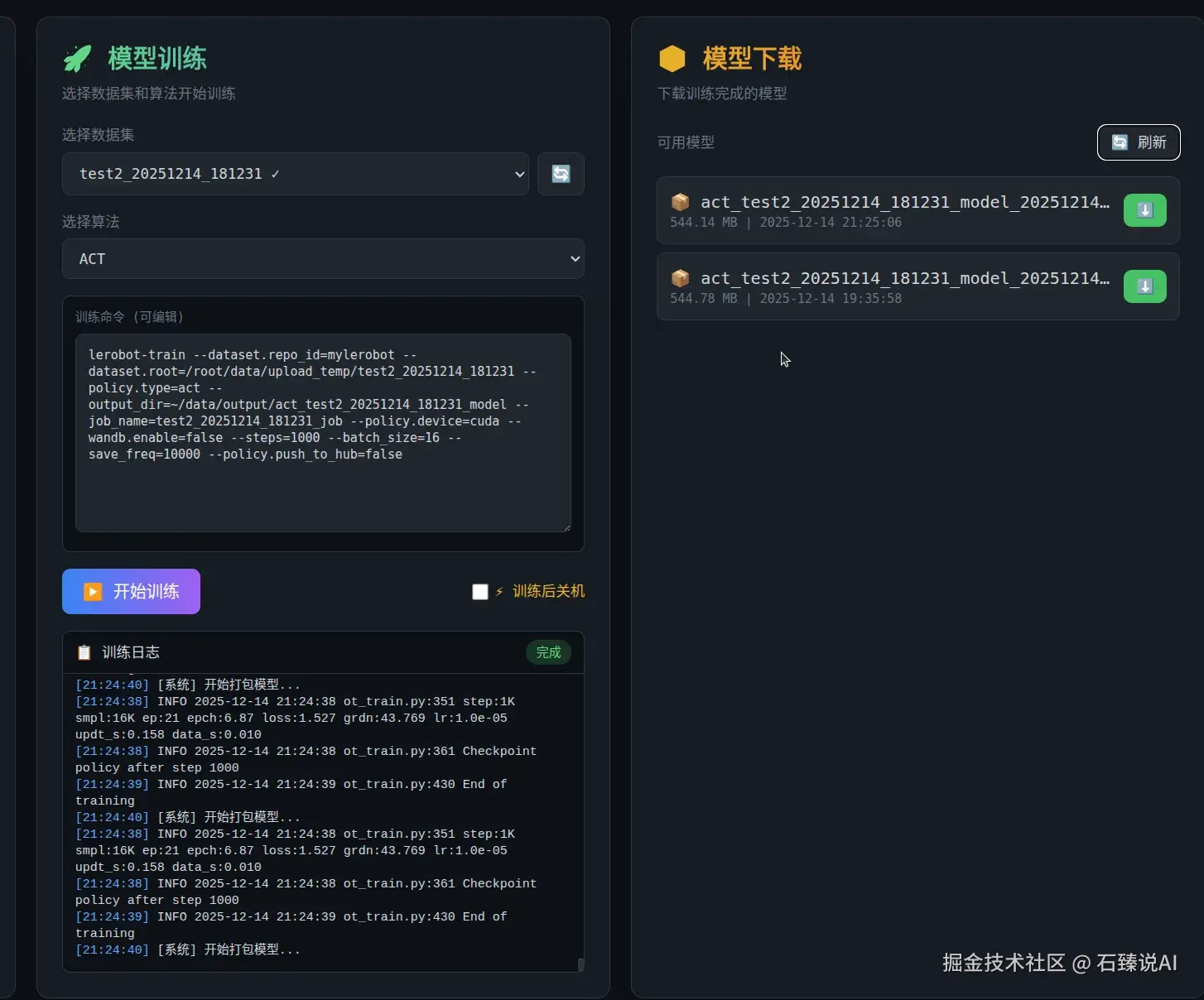Click the 可用模型 label
This screenshot has height=1000, width=1204.
(x=686, y=142)
